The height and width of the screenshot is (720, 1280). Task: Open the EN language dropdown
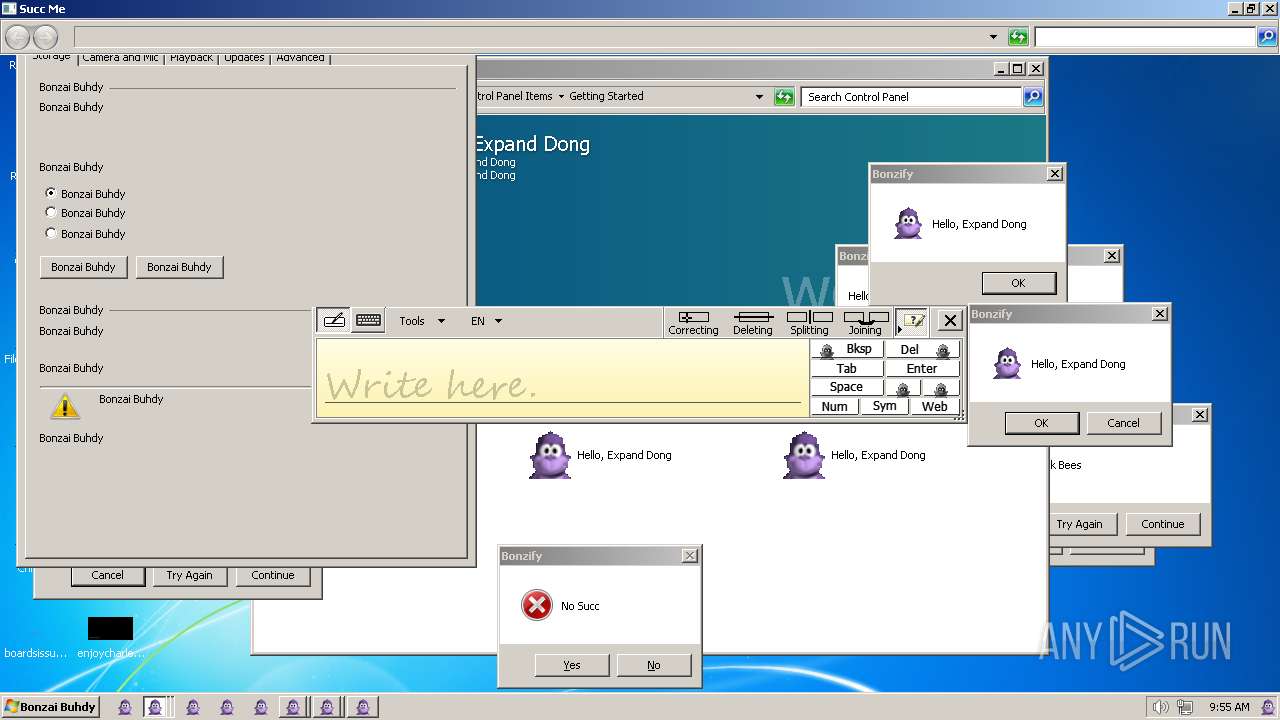(486, 321)
